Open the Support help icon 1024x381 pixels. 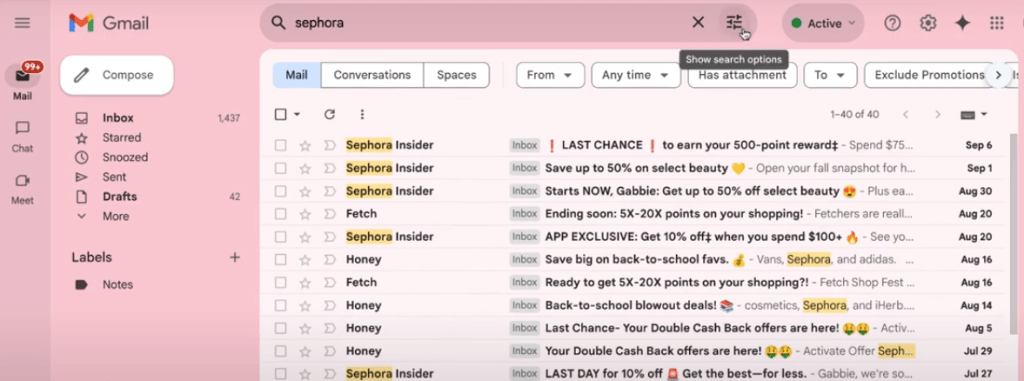point(892,23)
